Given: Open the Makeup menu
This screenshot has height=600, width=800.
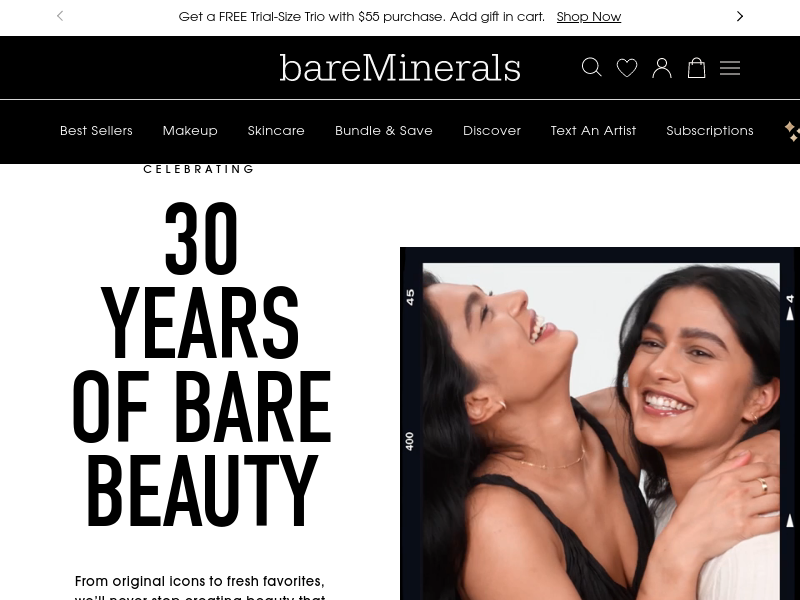Looking at the screenshot, I should [x=190, y=131].
